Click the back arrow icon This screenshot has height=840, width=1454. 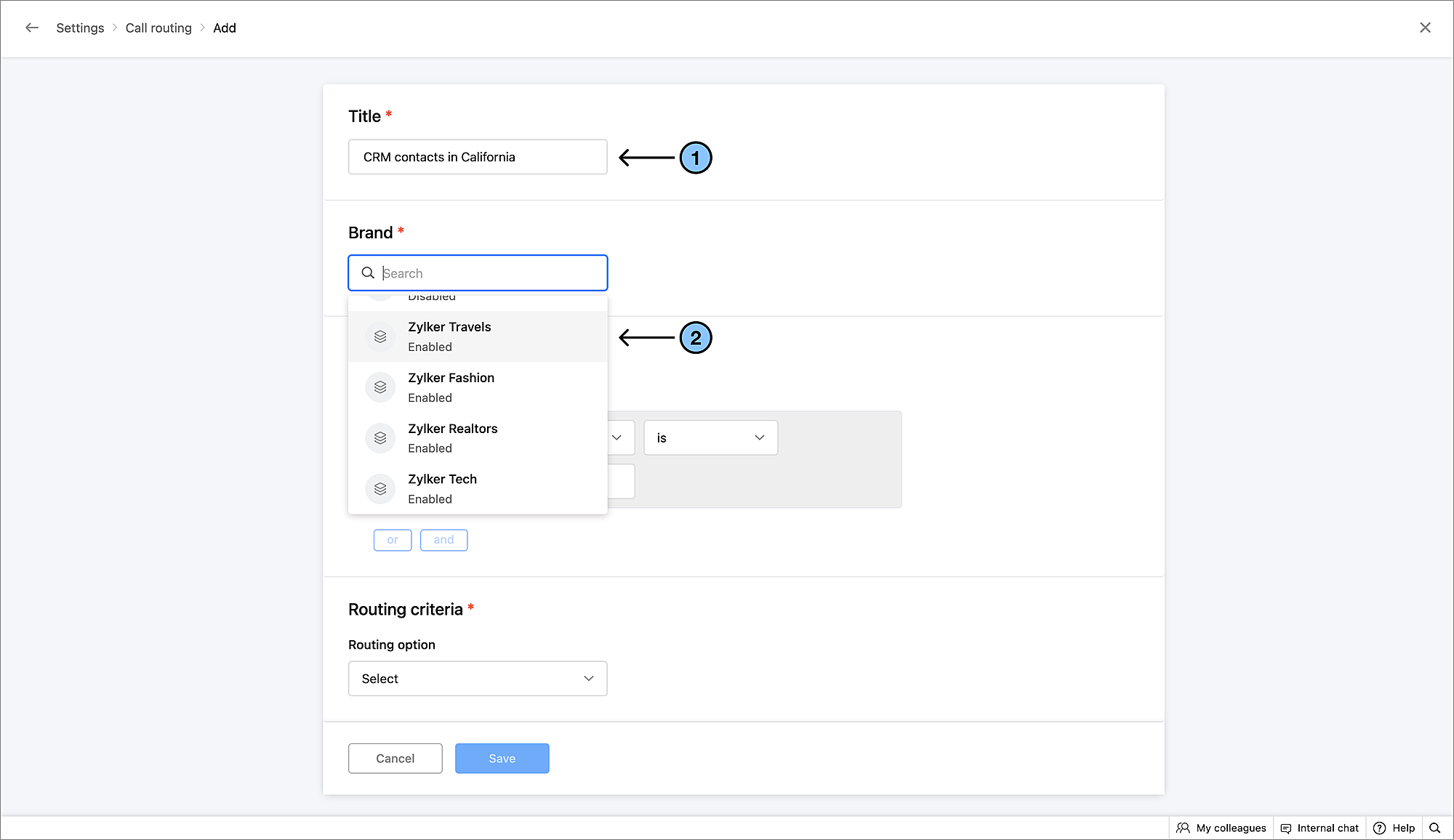point(32,28)
